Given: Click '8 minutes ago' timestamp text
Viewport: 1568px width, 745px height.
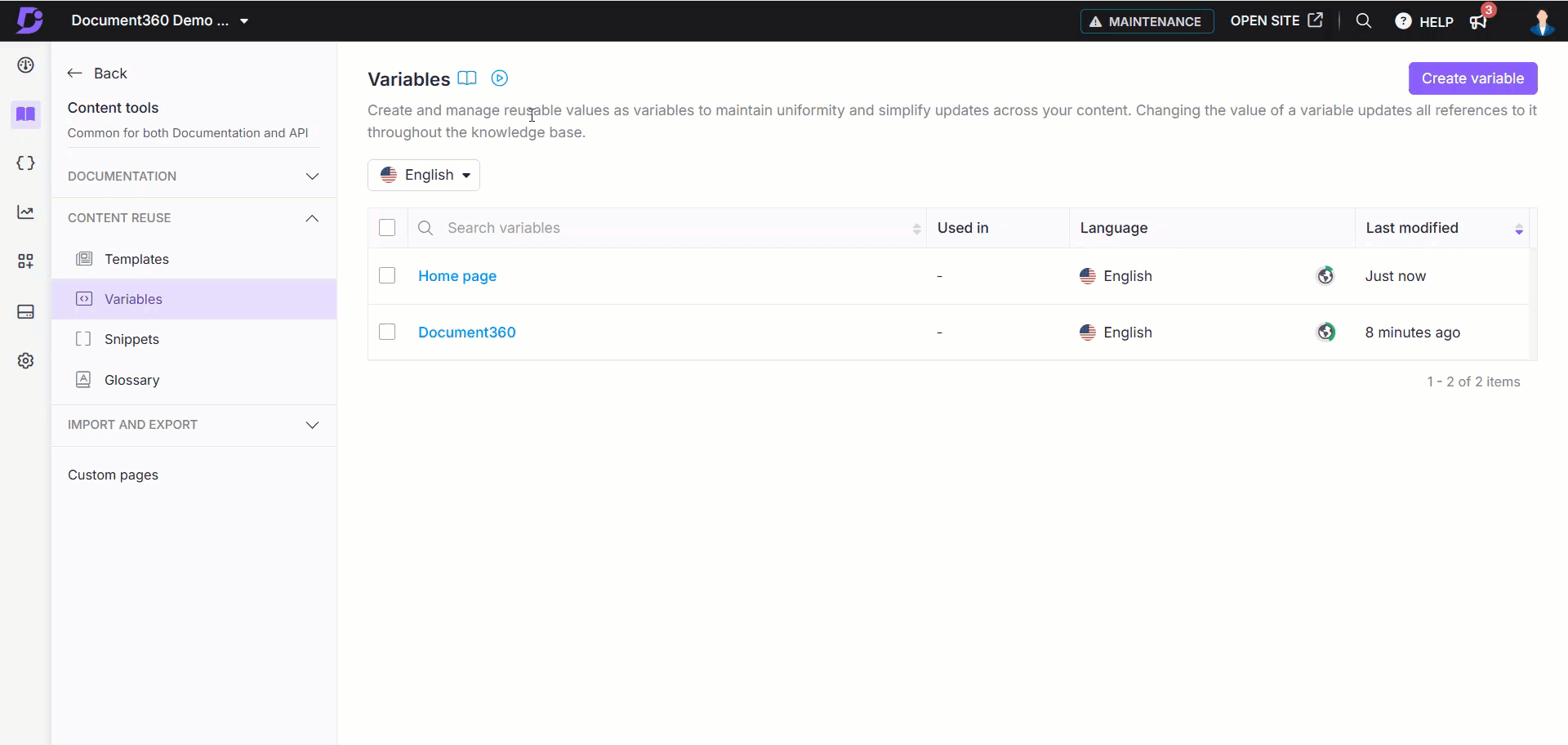Looking at the screenshot, I should (1413, 332).
